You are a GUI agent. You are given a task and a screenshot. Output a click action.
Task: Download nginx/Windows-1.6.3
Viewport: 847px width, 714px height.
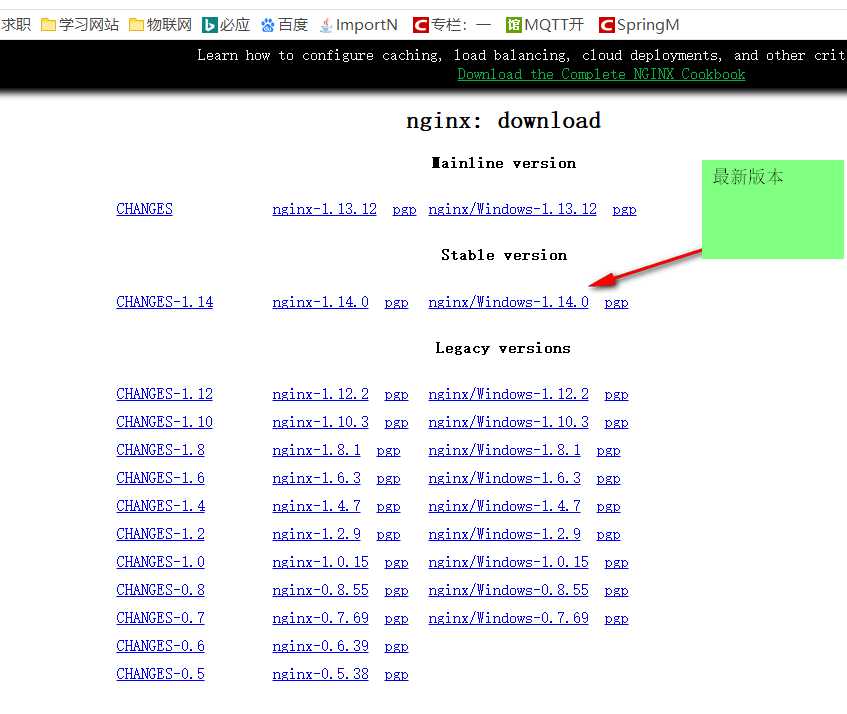pos(505,478)
